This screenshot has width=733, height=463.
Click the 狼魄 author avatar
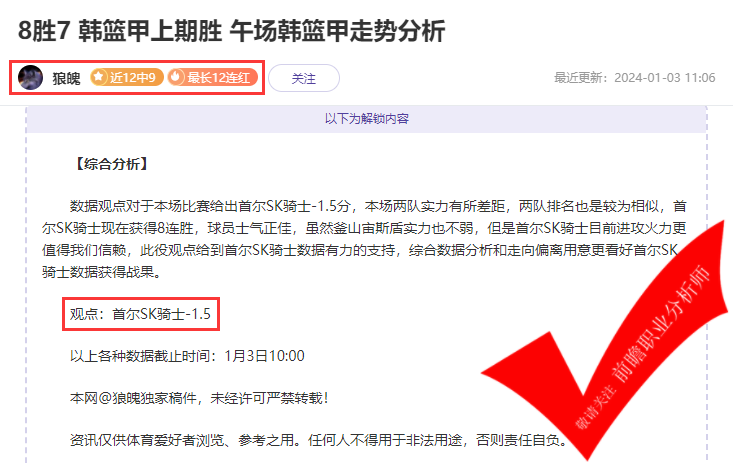click(30, 78)
